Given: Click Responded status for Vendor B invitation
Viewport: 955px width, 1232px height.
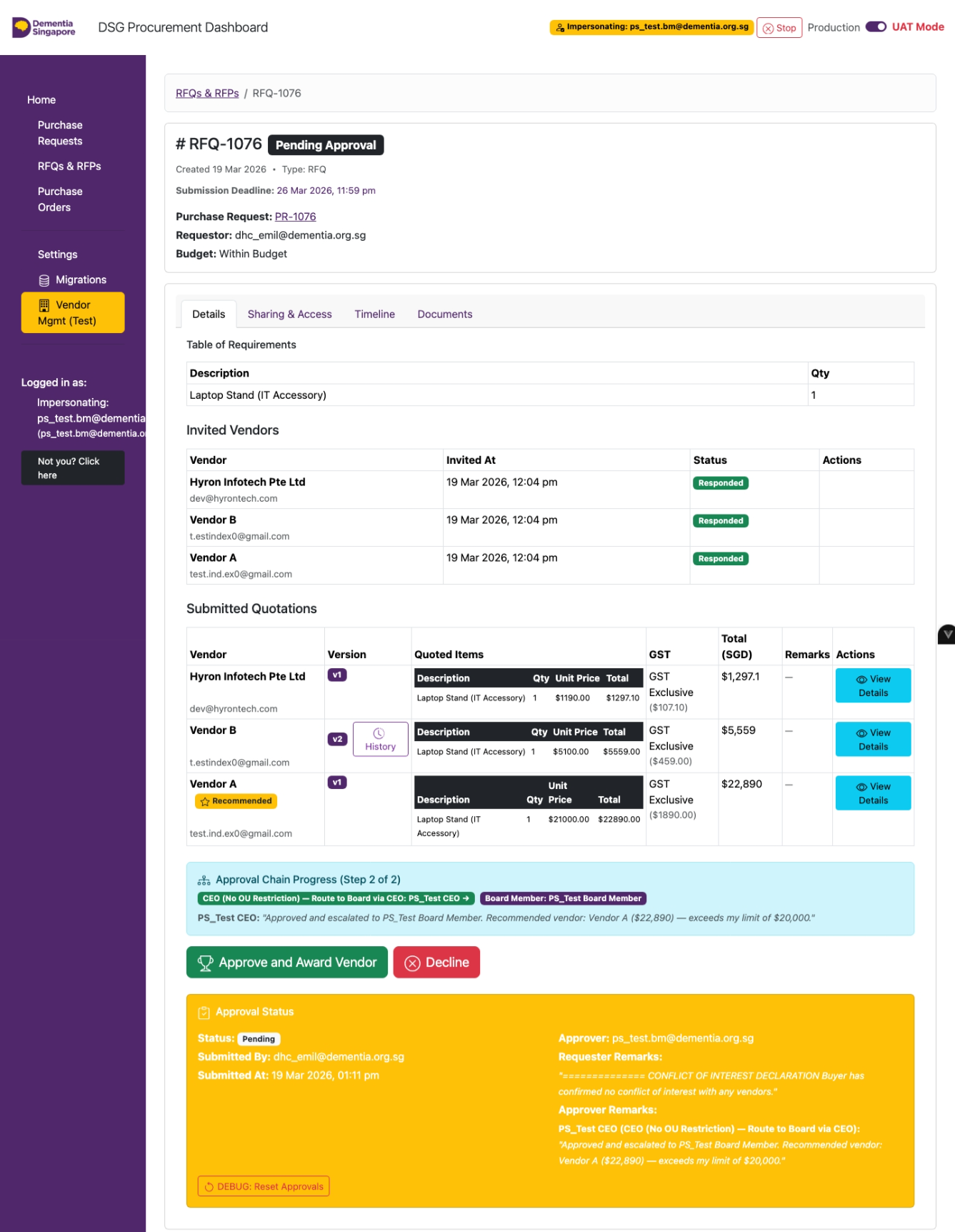Looking at the screenshot, I should (721, 522).
